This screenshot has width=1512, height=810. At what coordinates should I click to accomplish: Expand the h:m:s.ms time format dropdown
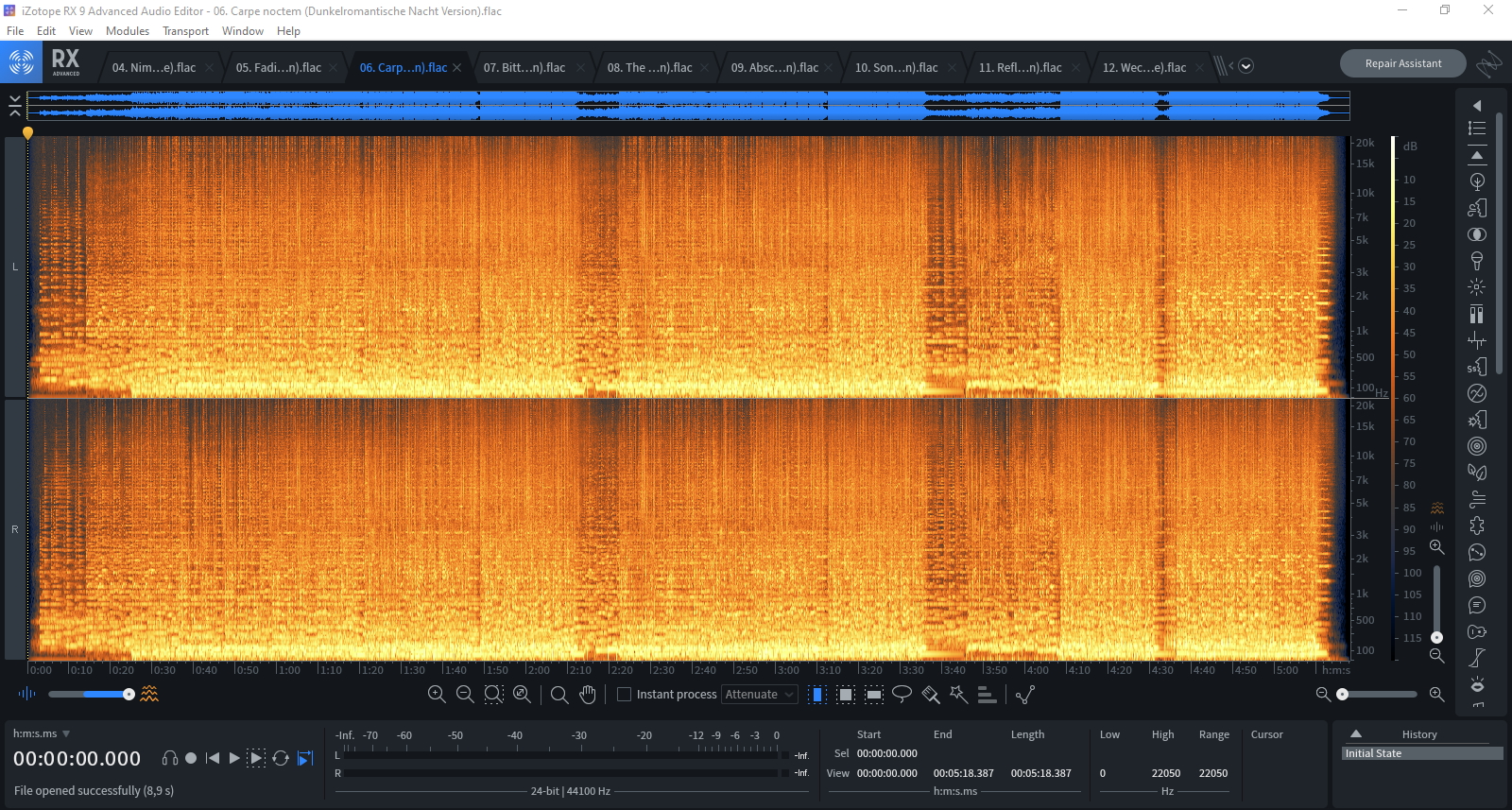pos(66,733)
